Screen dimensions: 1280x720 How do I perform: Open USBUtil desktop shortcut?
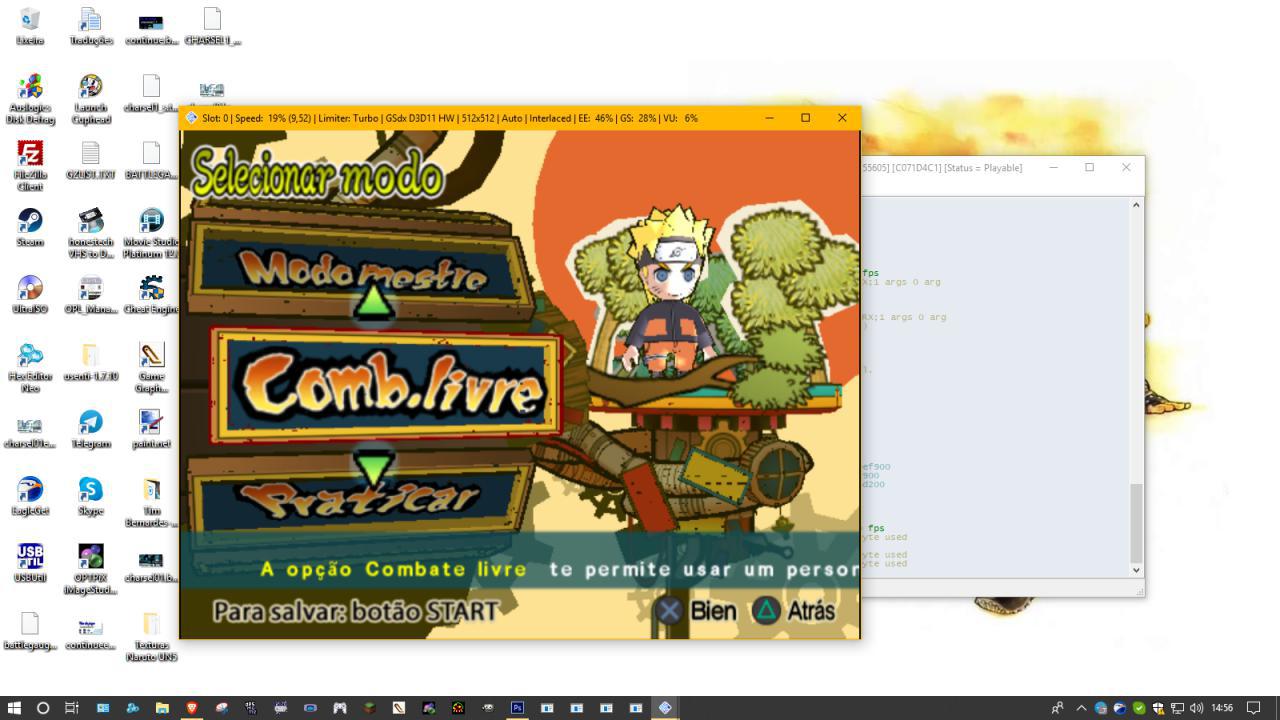[30, 562]
